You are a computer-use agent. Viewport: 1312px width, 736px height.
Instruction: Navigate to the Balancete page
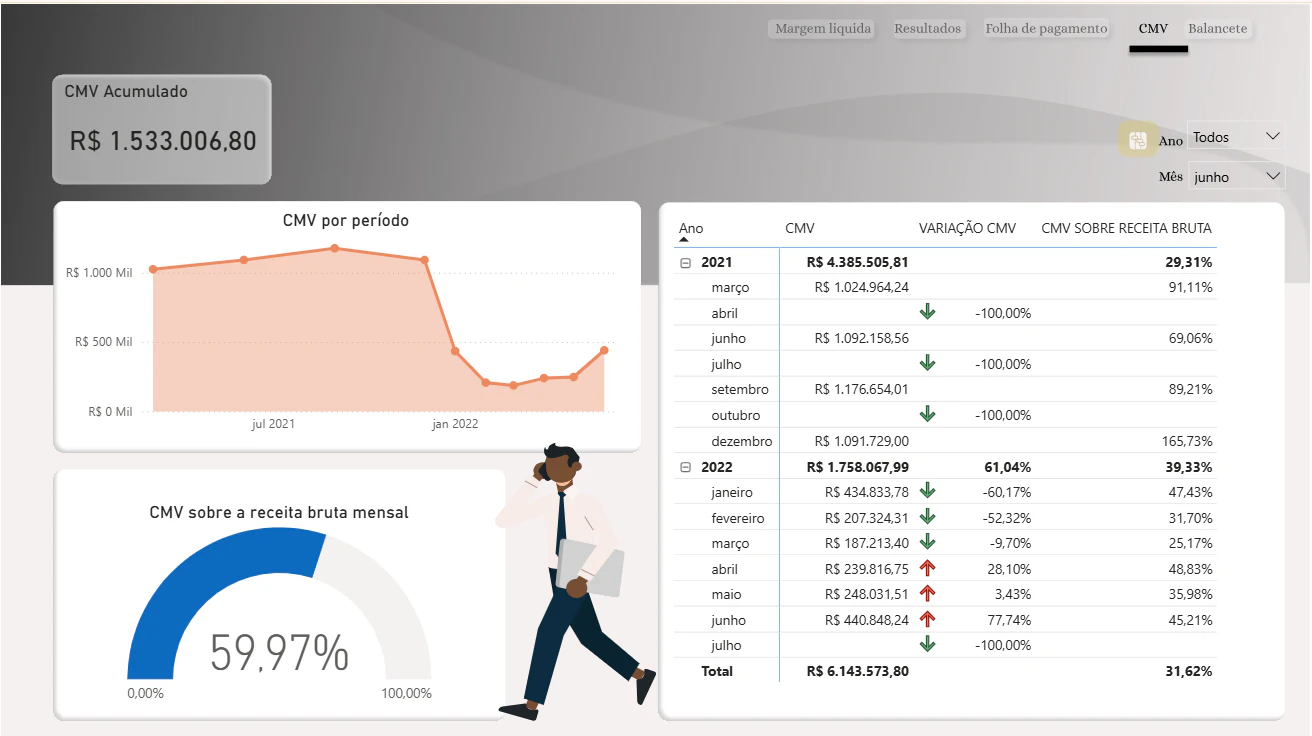point(1217,29)
